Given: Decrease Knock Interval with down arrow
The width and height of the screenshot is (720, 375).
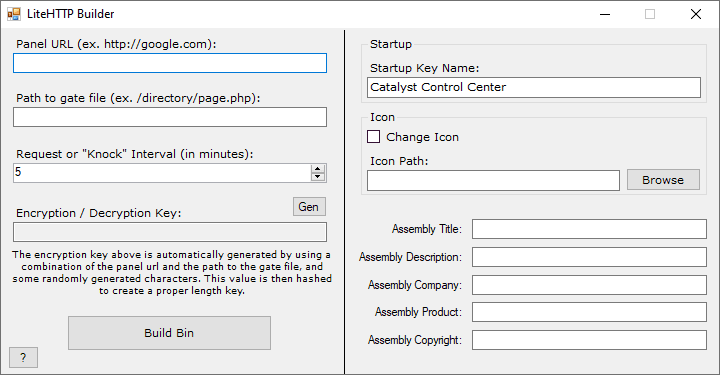Looking at the screenshot, I should click(x=318, y=177).
